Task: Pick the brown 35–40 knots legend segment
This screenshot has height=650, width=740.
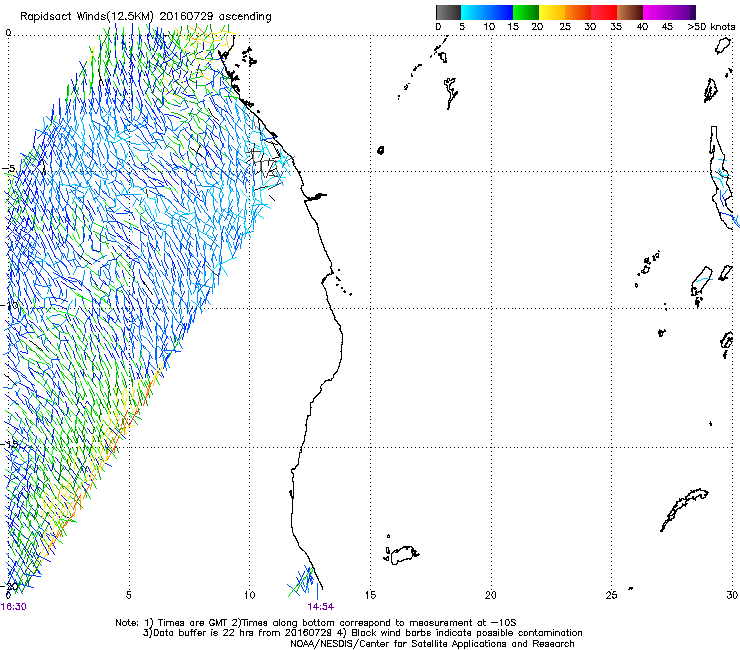Action: [x=630, y=12]
